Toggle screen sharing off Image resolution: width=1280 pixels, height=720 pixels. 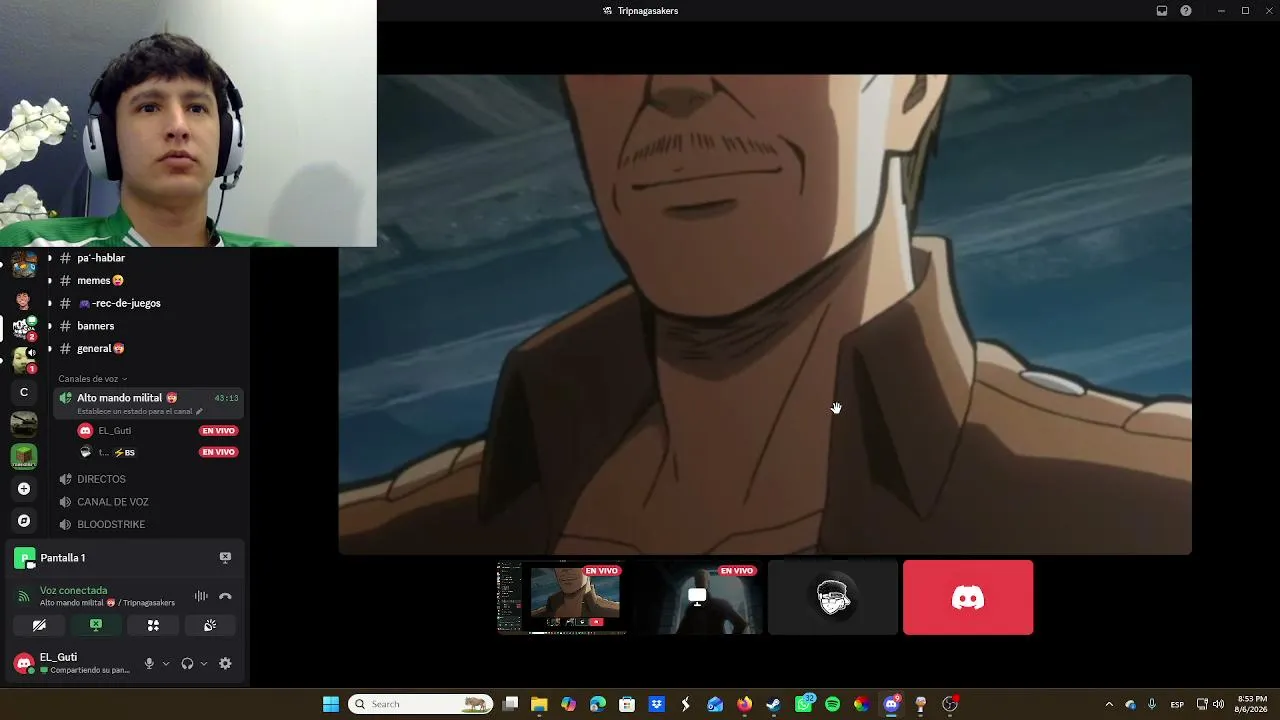(96, 625)
